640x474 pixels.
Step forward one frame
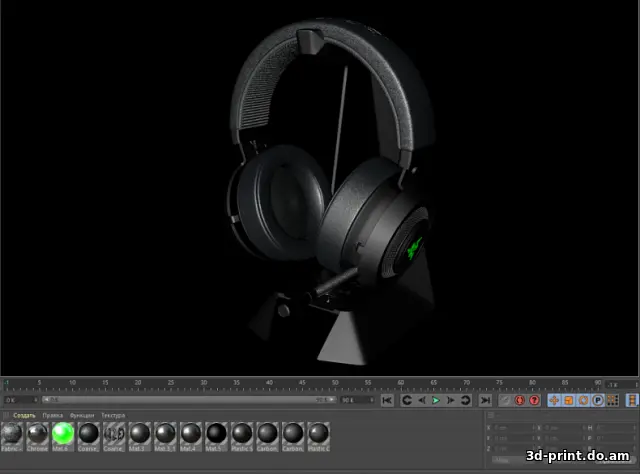point(450,400)
